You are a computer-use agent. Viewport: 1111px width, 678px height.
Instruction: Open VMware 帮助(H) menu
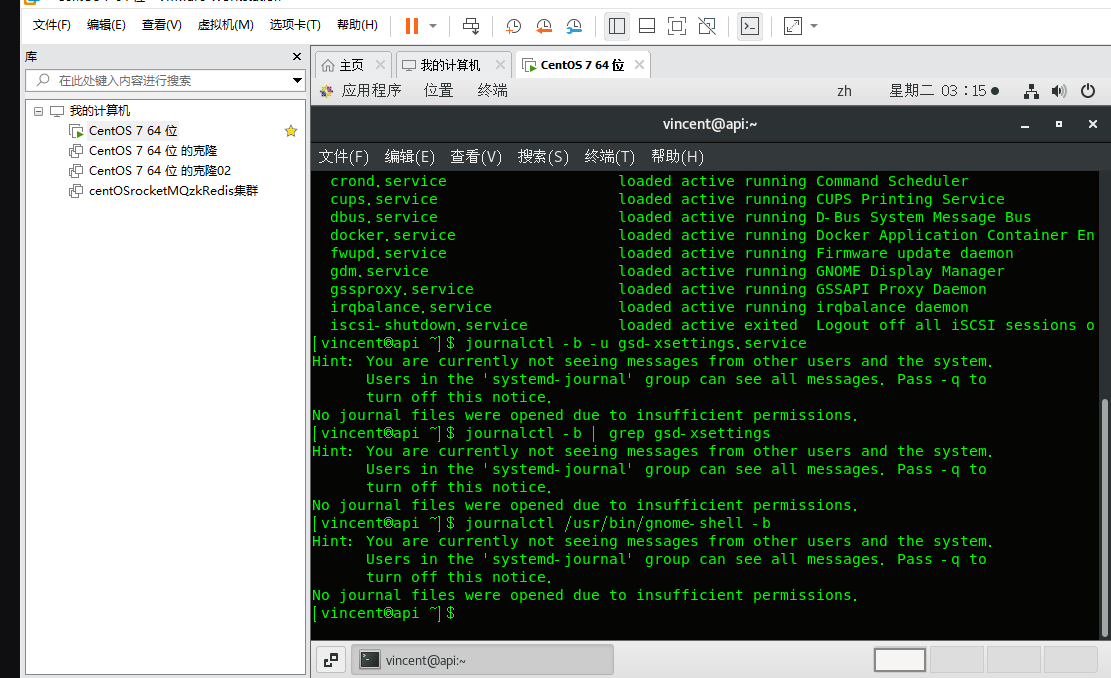(x=357, y=25)
